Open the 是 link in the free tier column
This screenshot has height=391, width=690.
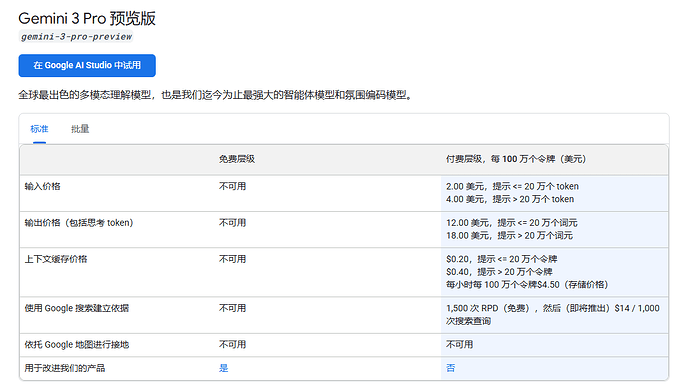pyautogui.click(x=224, y=368)
